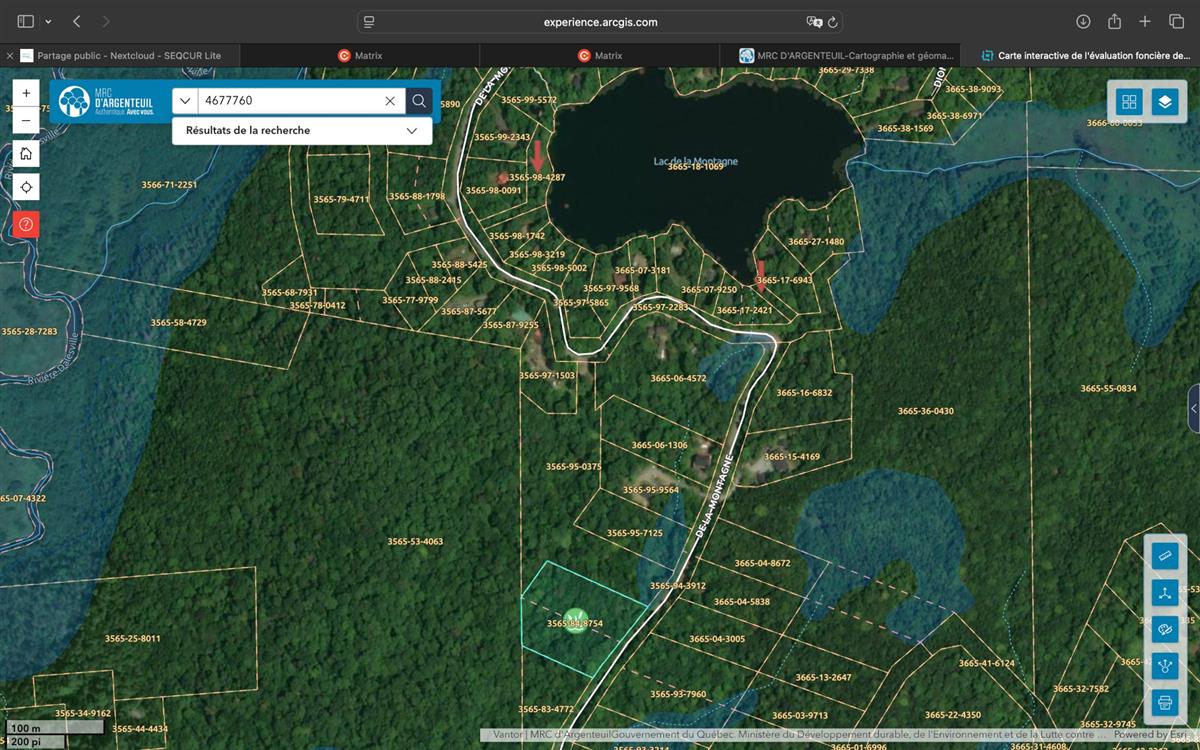
Task: Expand the Résultats de la recherche panel
Action: point(411,131)
